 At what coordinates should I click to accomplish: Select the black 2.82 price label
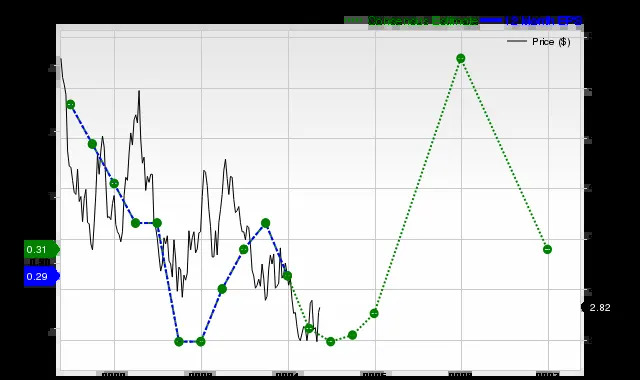coord(597,307)
